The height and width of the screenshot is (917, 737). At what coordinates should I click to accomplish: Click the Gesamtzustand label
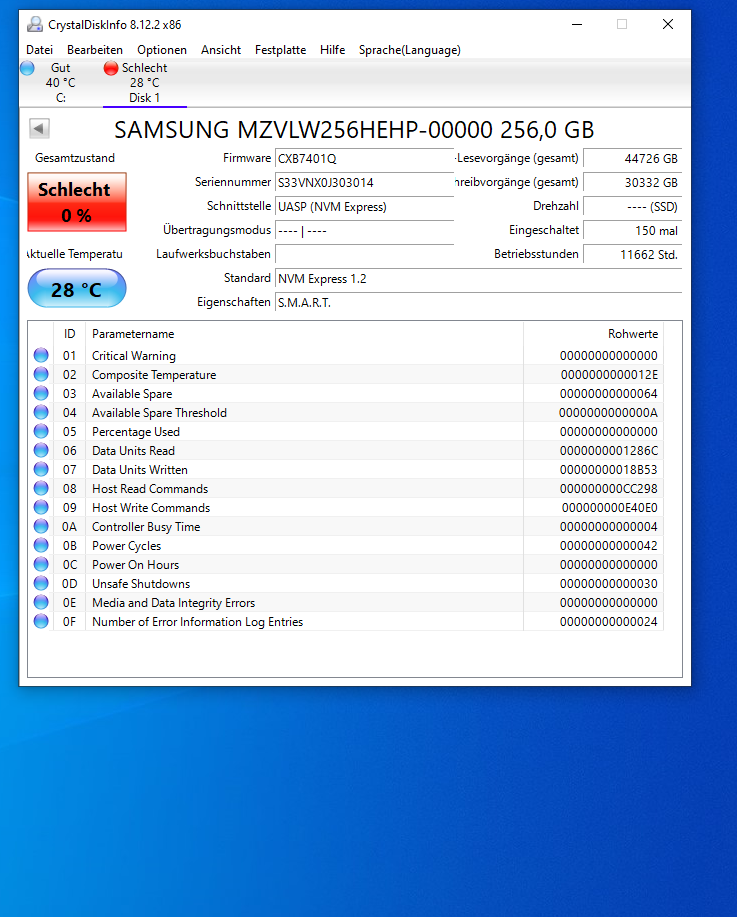pos(75,158)
